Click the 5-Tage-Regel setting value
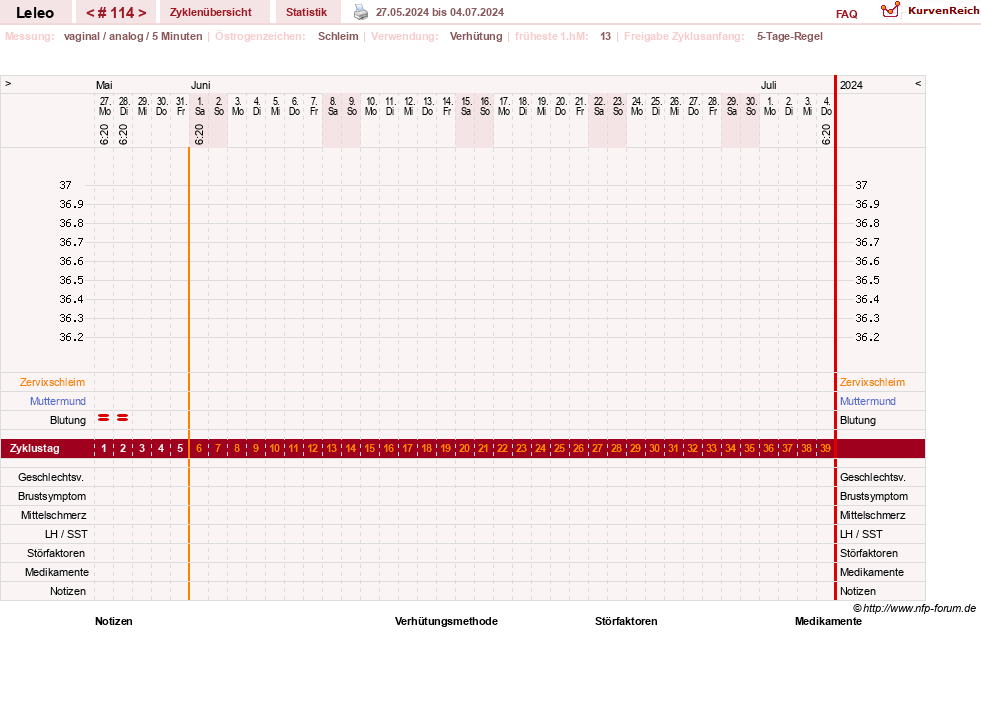The image size is (981, 720). [790, 36]
